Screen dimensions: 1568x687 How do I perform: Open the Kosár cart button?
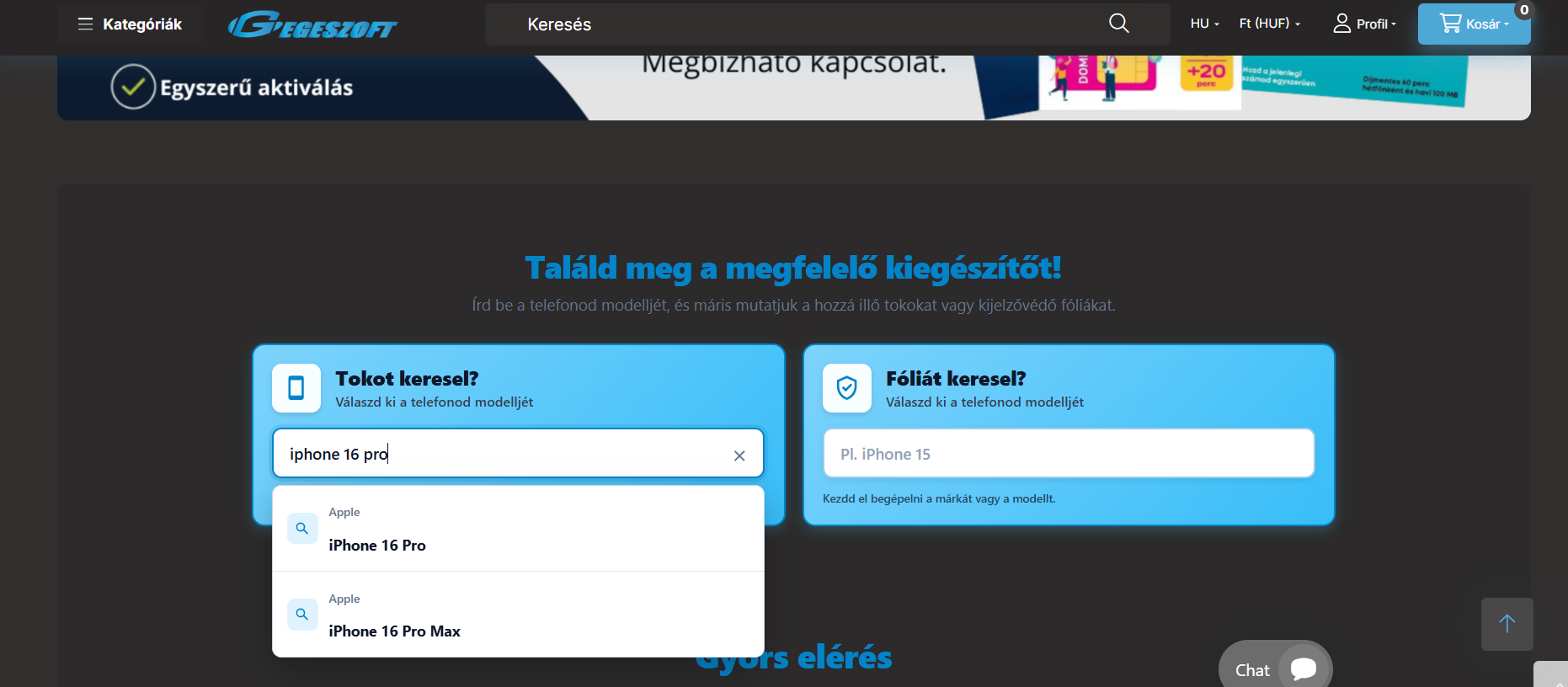point(1474,24)
